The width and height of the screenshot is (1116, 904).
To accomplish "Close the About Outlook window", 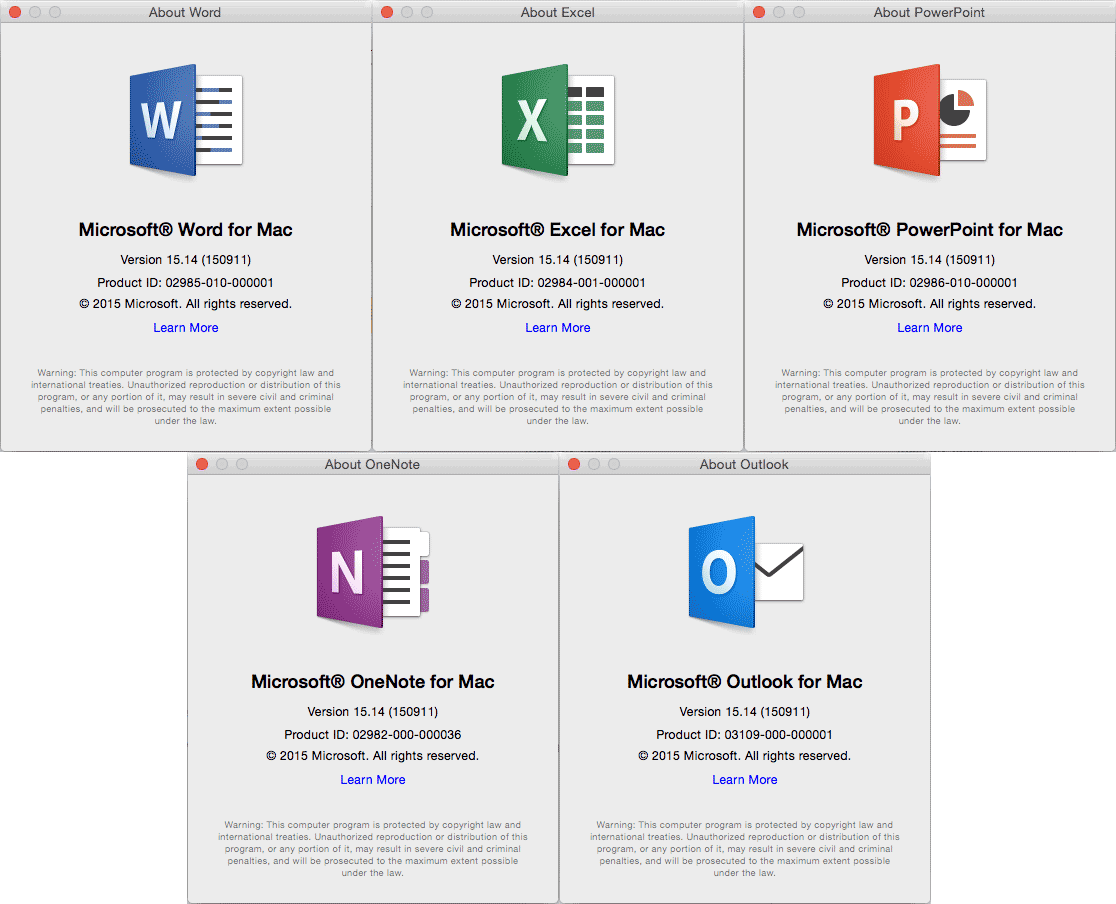I will pyautogui.click(x=574, y=464).
